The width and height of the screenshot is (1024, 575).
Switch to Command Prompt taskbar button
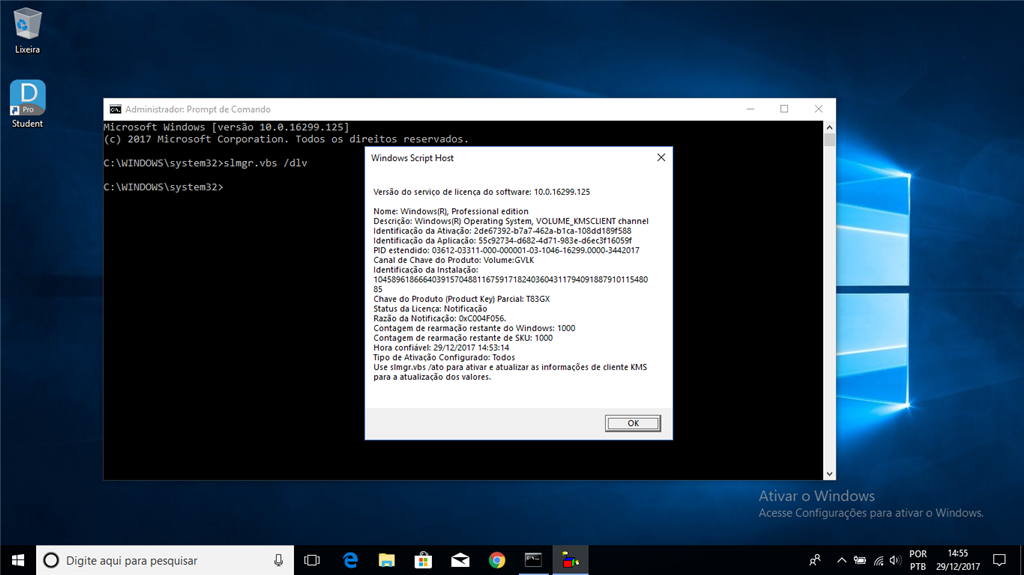pos(534,560)
